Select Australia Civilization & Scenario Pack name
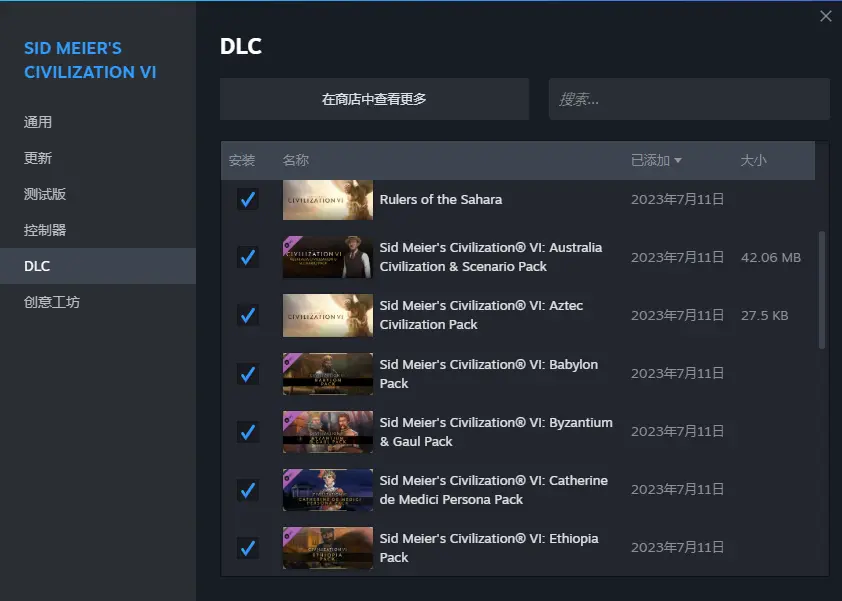 (491, 257)
